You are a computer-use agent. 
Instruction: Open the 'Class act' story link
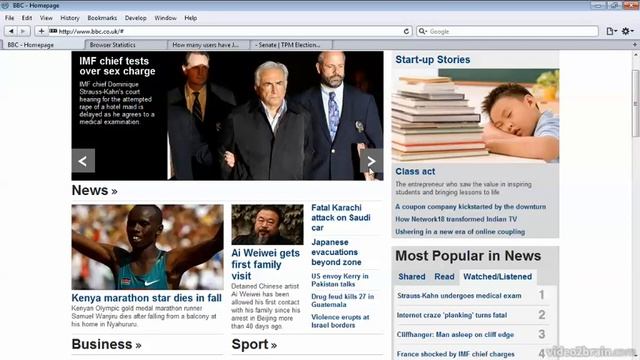415,172
